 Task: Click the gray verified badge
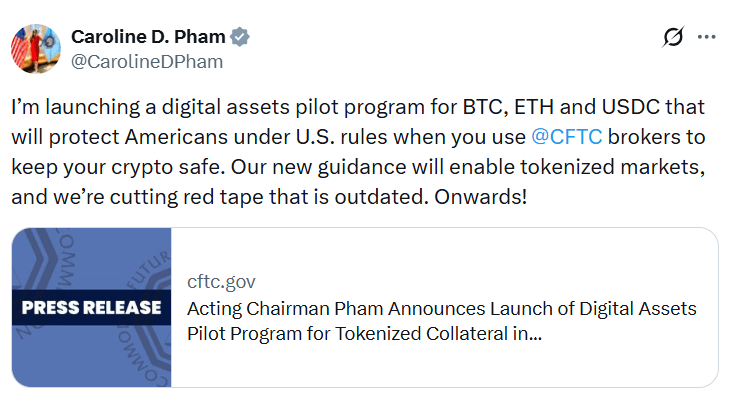tap(240, 37)
